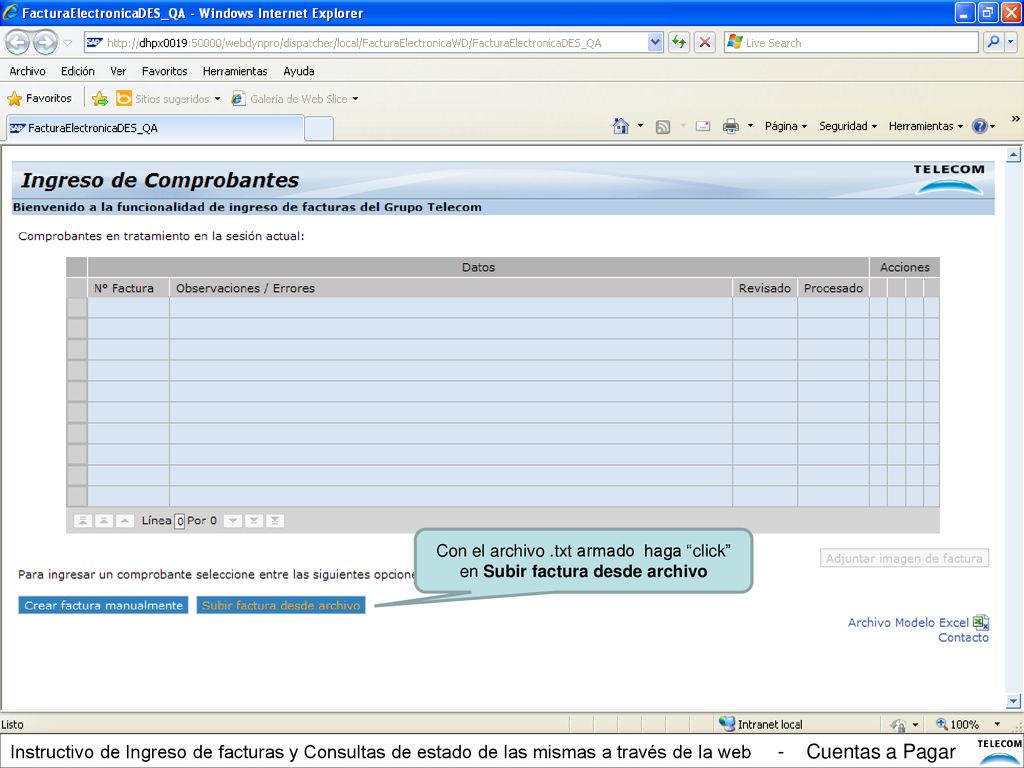Expand the Home icon dropdown arrow
Image resolution: width=1024 pixels, height=768 pixels.
[641, 126]
